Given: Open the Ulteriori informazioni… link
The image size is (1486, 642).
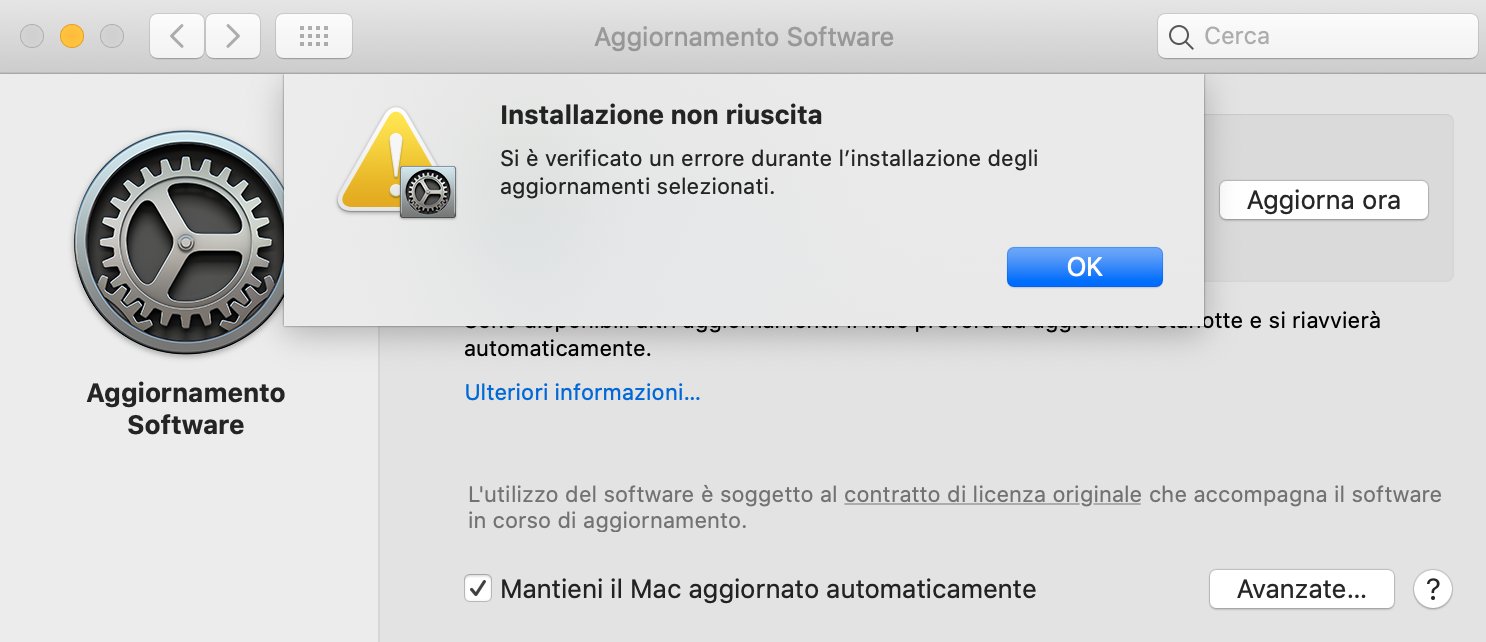Looking at the screenshot, I should click(x=582, y=392).
